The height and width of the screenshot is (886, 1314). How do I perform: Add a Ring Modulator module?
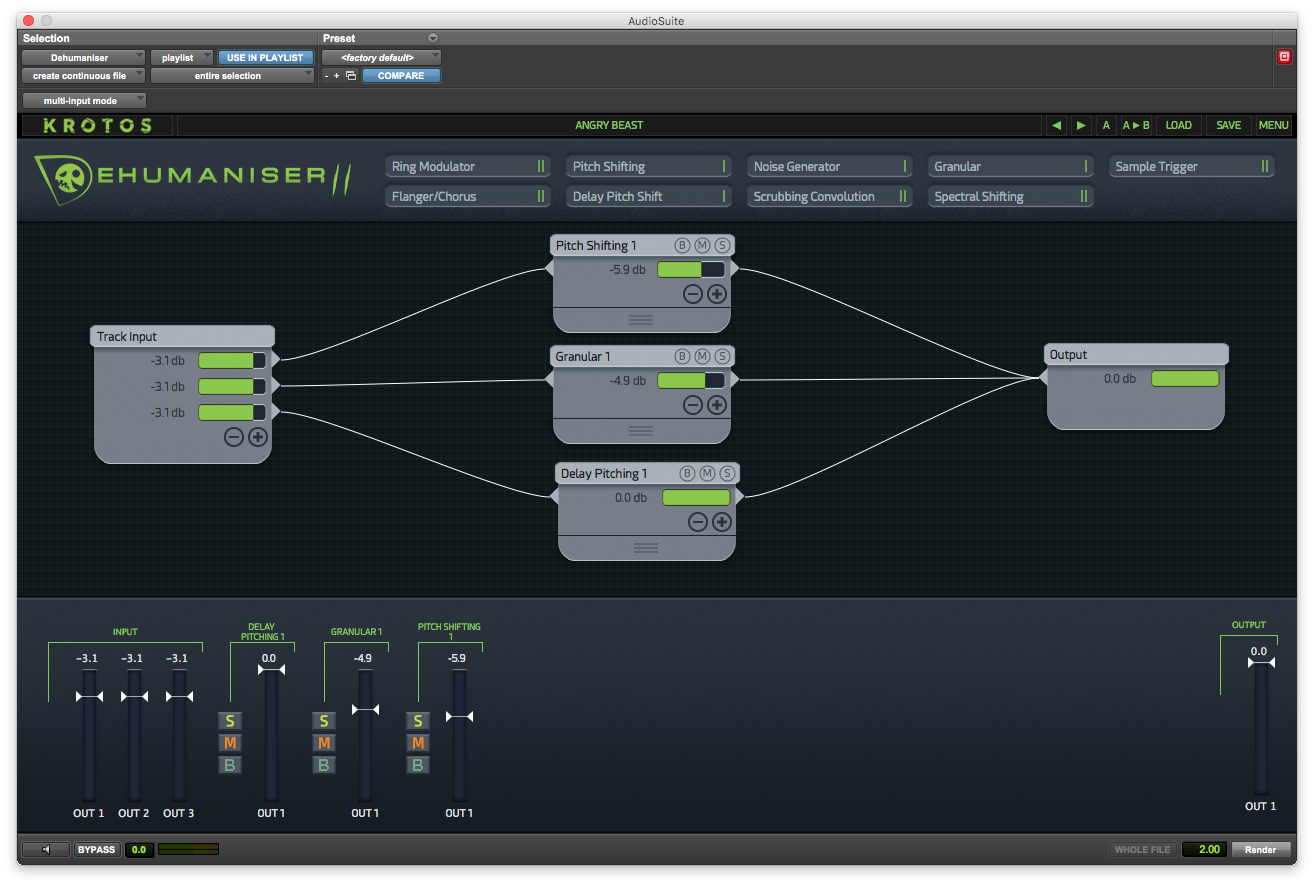tap(467, 167)
